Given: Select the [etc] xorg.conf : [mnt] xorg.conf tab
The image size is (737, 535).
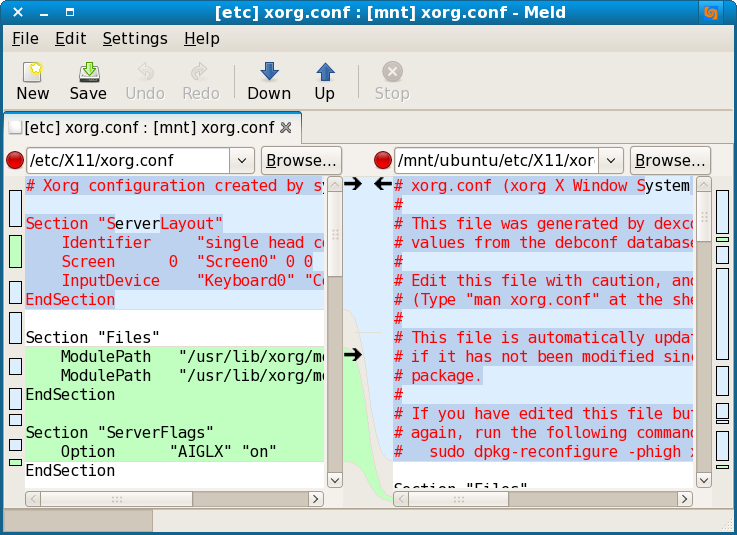Looking at the screenshot, I should coord(153,127).
